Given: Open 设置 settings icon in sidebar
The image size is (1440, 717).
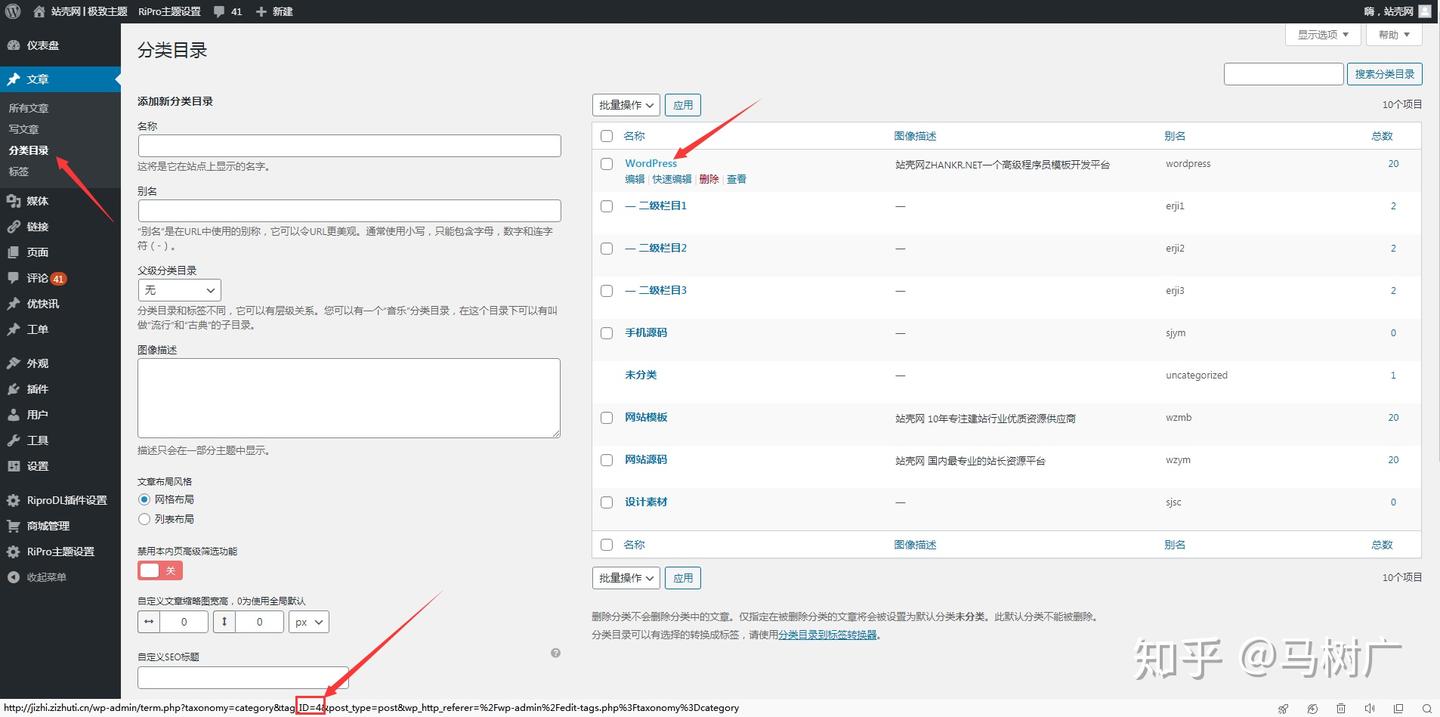Looking at the screenshot, I should click(x=13, y=466).
